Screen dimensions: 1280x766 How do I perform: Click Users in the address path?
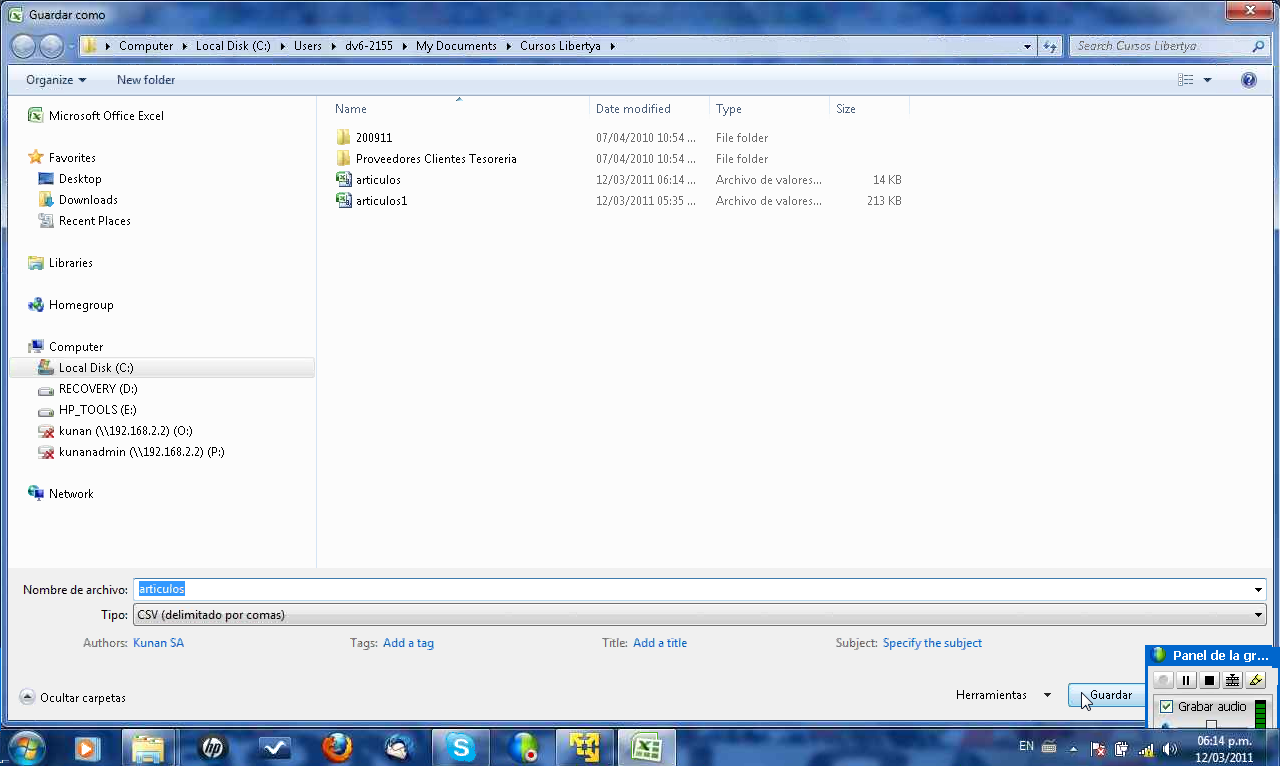(x=308, y=46)
